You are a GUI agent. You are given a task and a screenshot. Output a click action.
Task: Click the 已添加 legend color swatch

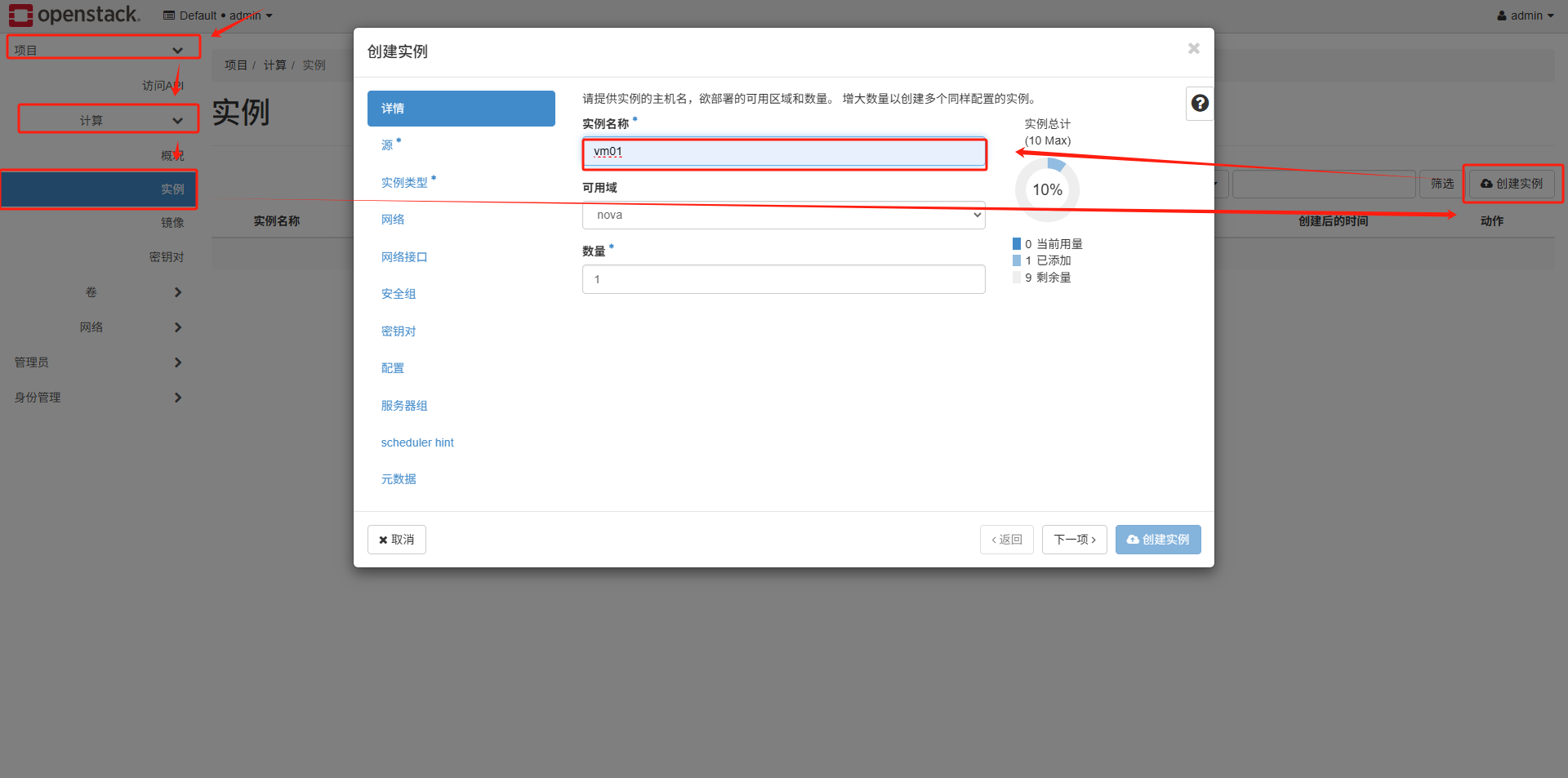[1017, 260]
